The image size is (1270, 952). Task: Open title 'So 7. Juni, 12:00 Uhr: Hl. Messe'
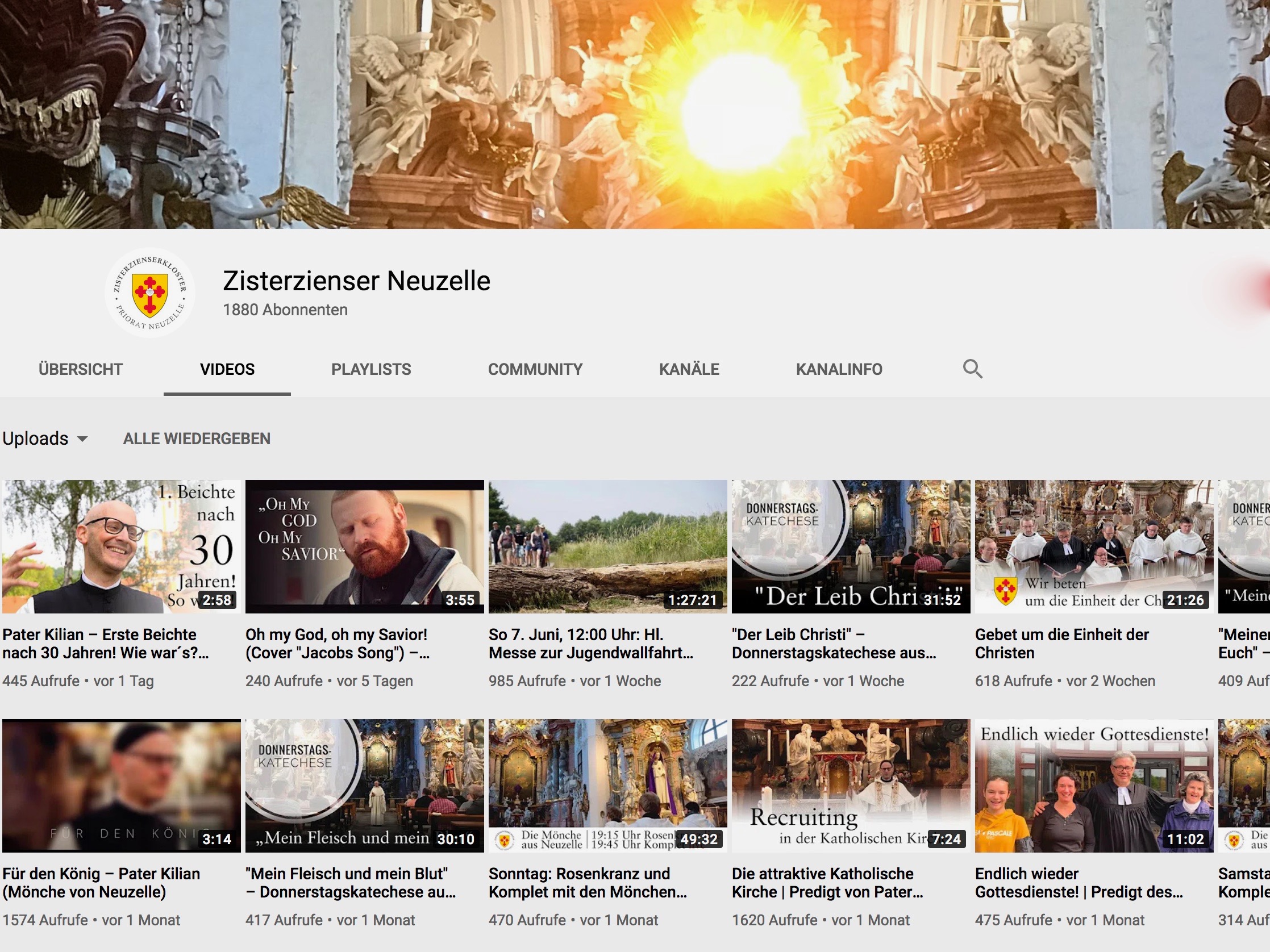click(x=591, y=644)
